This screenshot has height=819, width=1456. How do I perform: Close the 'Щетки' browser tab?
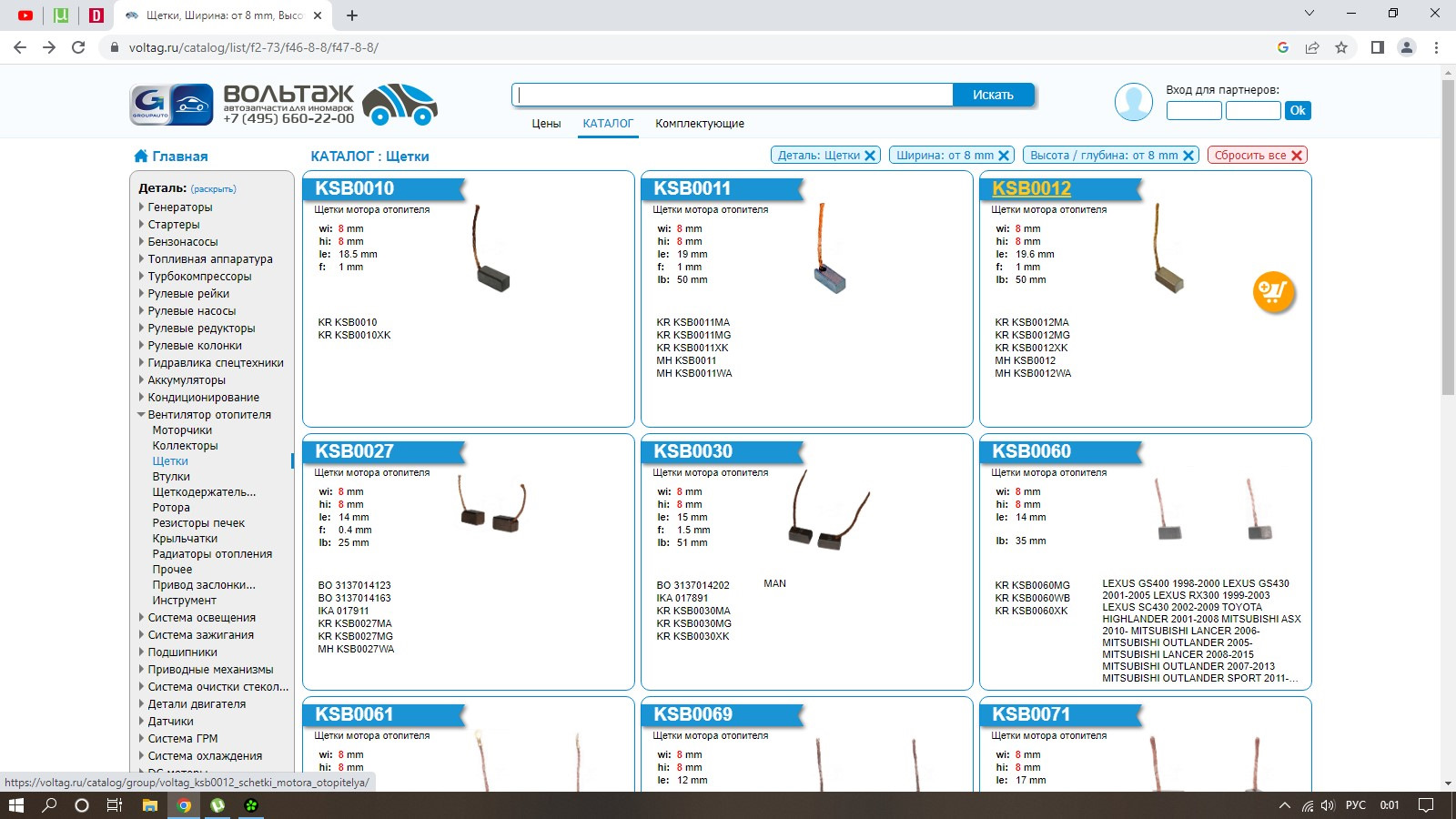318,15
